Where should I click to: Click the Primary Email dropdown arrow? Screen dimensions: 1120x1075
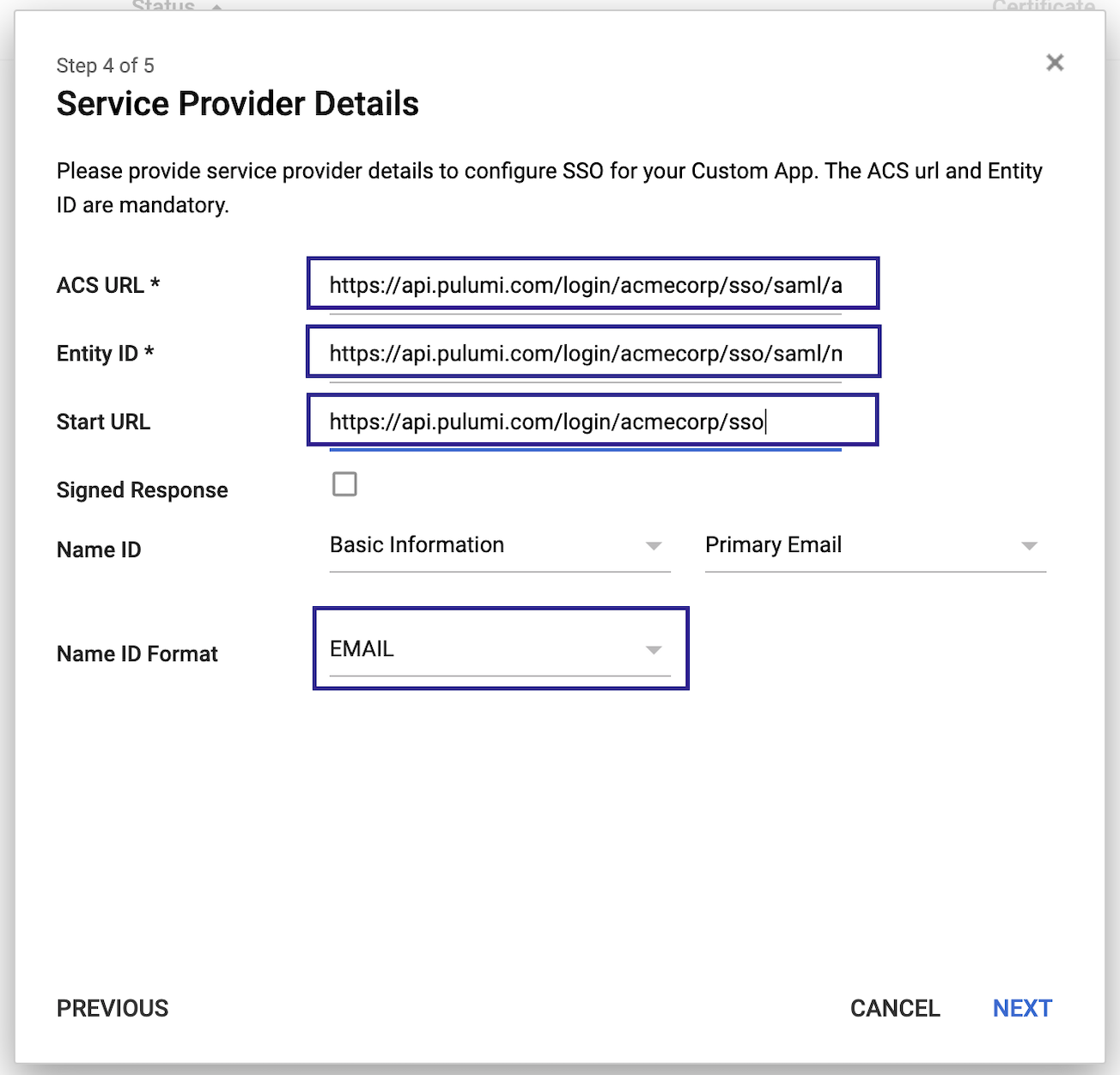(x=1030, y=545)
